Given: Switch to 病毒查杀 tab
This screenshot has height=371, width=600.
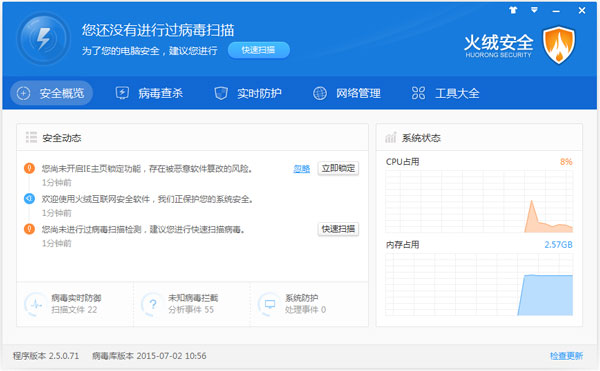Looking at the screenshot, I should (x=150, y=93).
